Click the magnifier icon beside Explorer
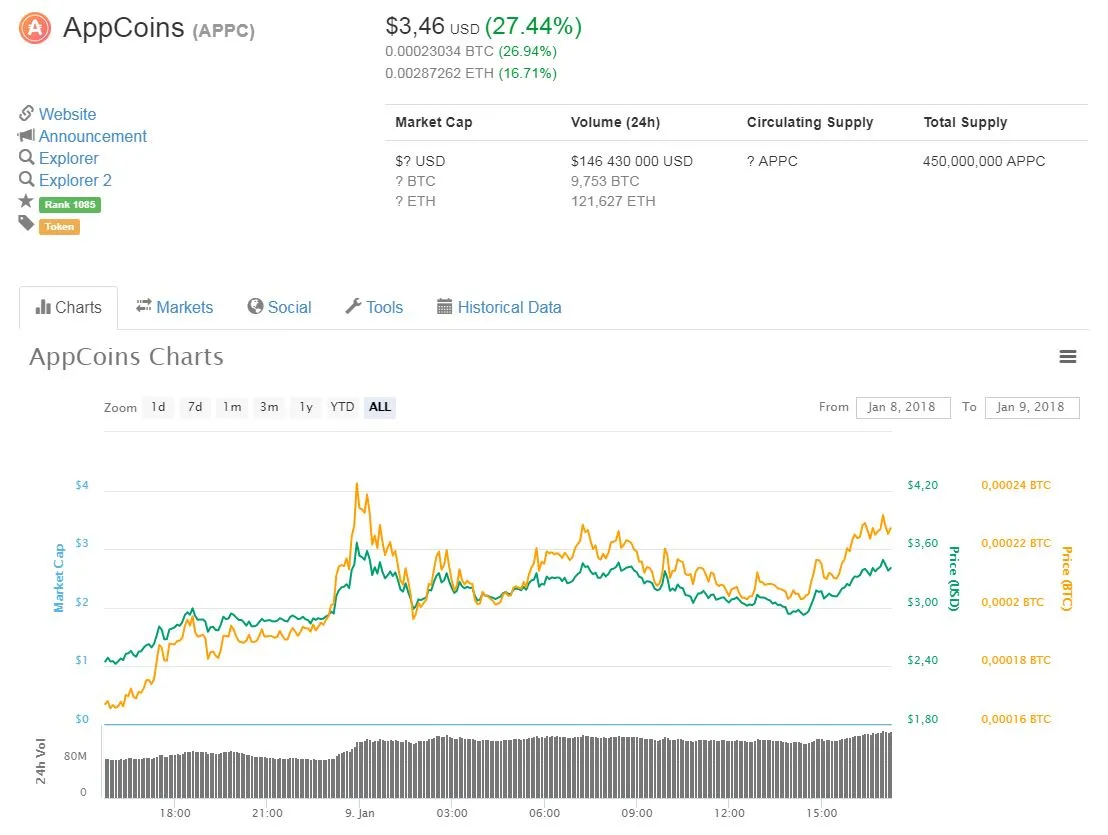1108x835 pixels. coord(26,157)
